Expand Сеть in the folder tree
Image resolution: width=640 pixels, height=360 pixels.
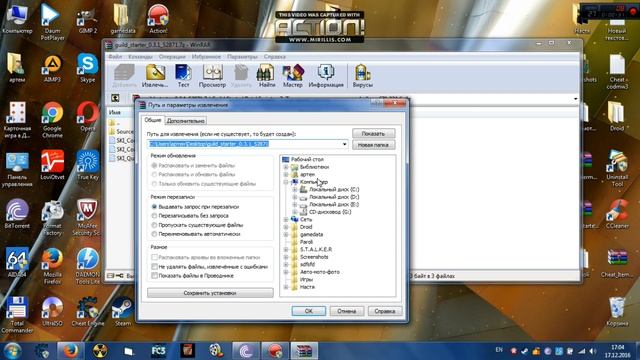[286, 220]
